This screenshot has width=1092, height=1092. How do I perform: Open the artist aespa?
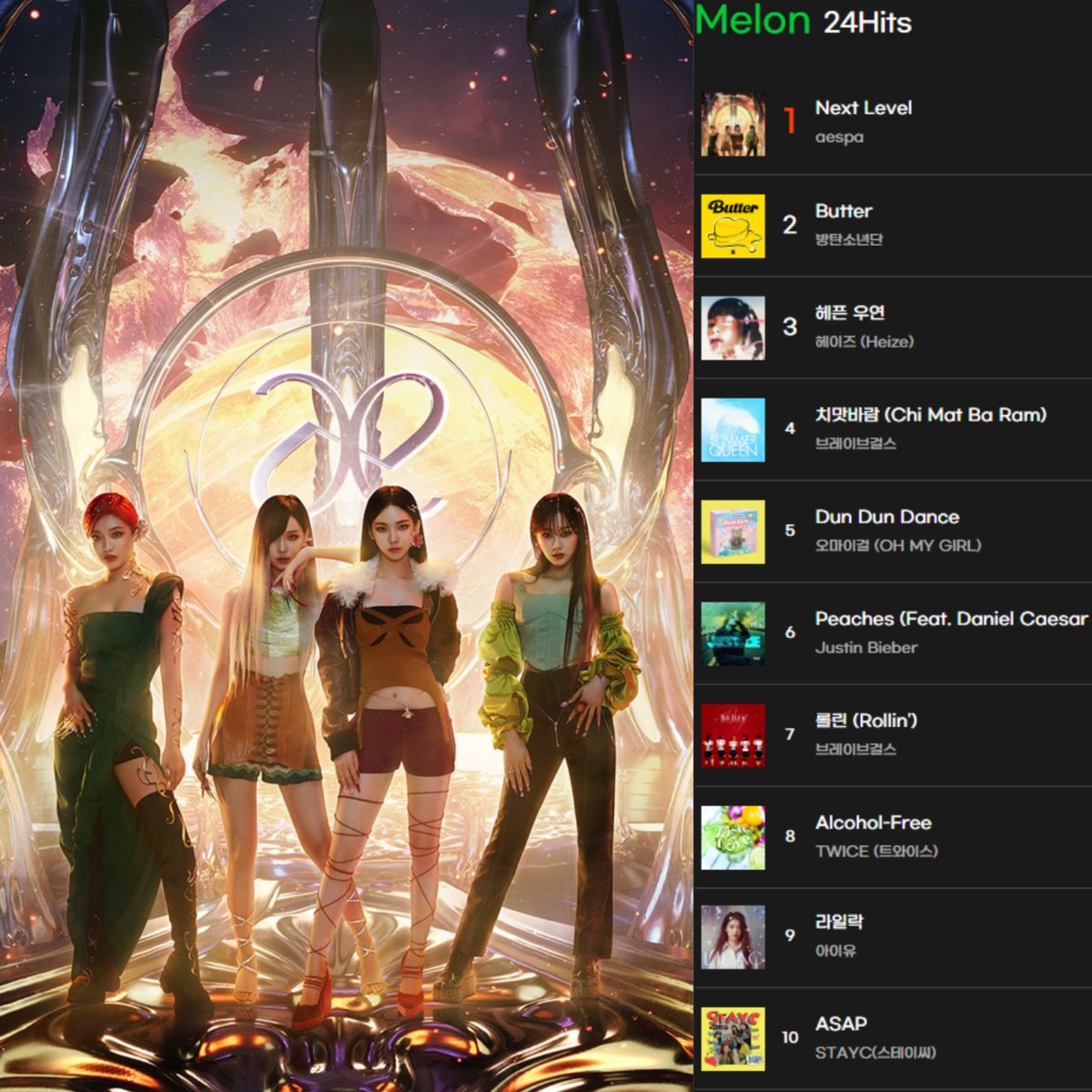pyautogui.click(x=839, y=137)
